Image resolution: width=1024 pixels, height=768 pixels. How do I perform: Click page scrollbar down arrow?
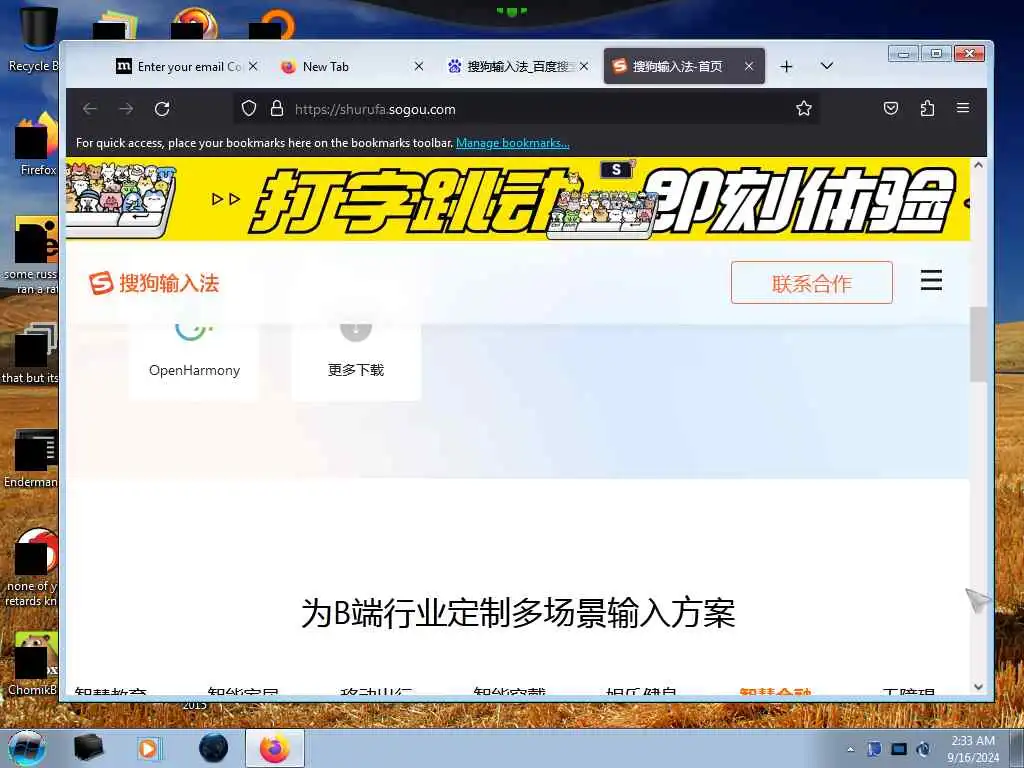978,687
